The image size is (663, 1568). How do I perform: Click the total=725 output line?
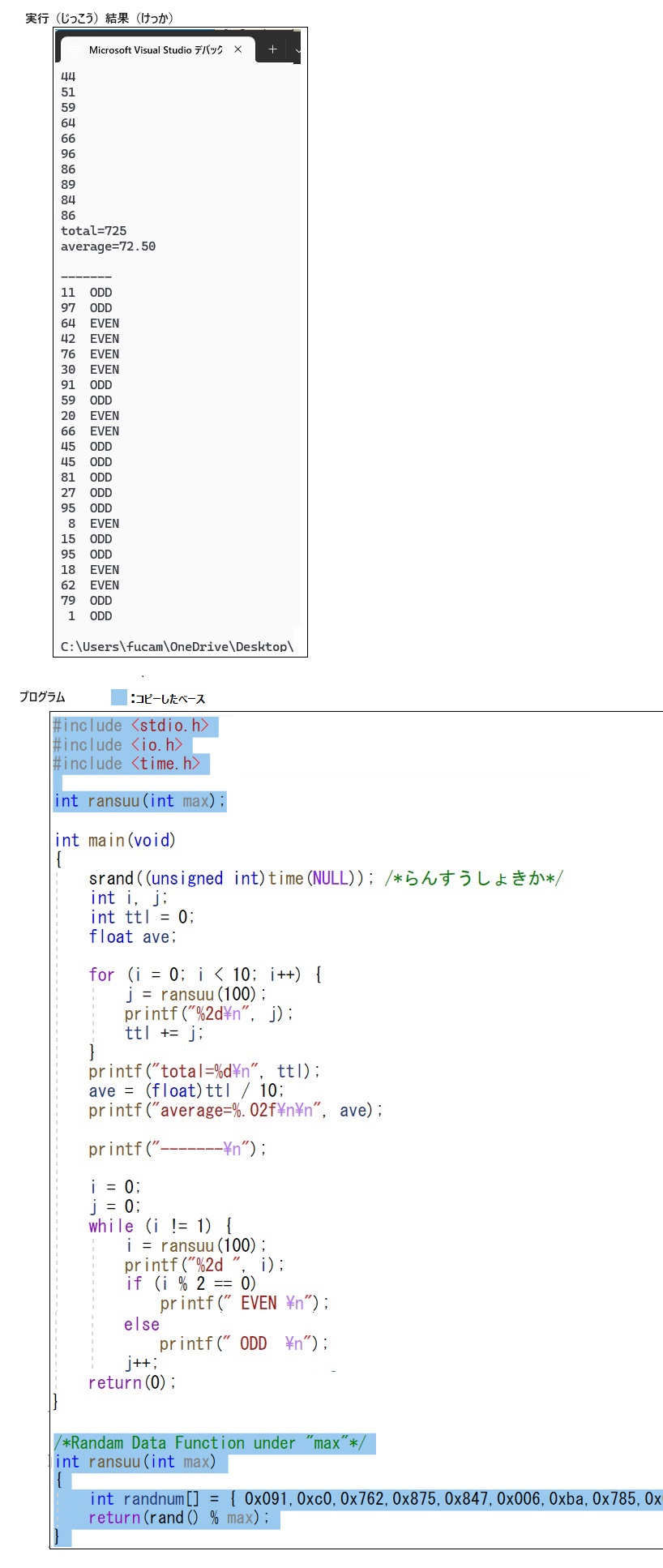click(x=93, y=231)
